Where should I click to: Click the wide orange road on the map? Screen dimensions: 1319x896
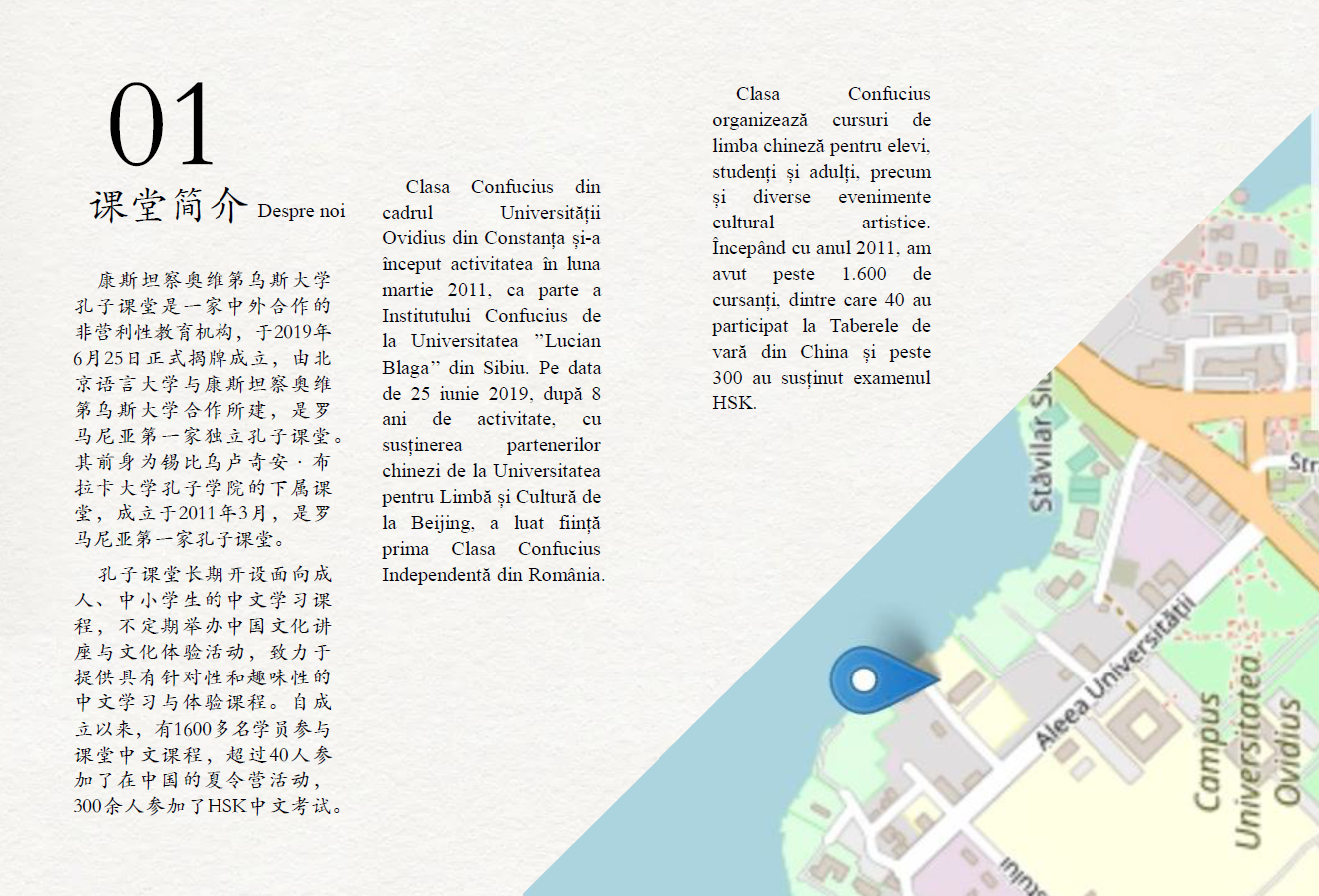pyautogui.click(x=1177, y=419)
